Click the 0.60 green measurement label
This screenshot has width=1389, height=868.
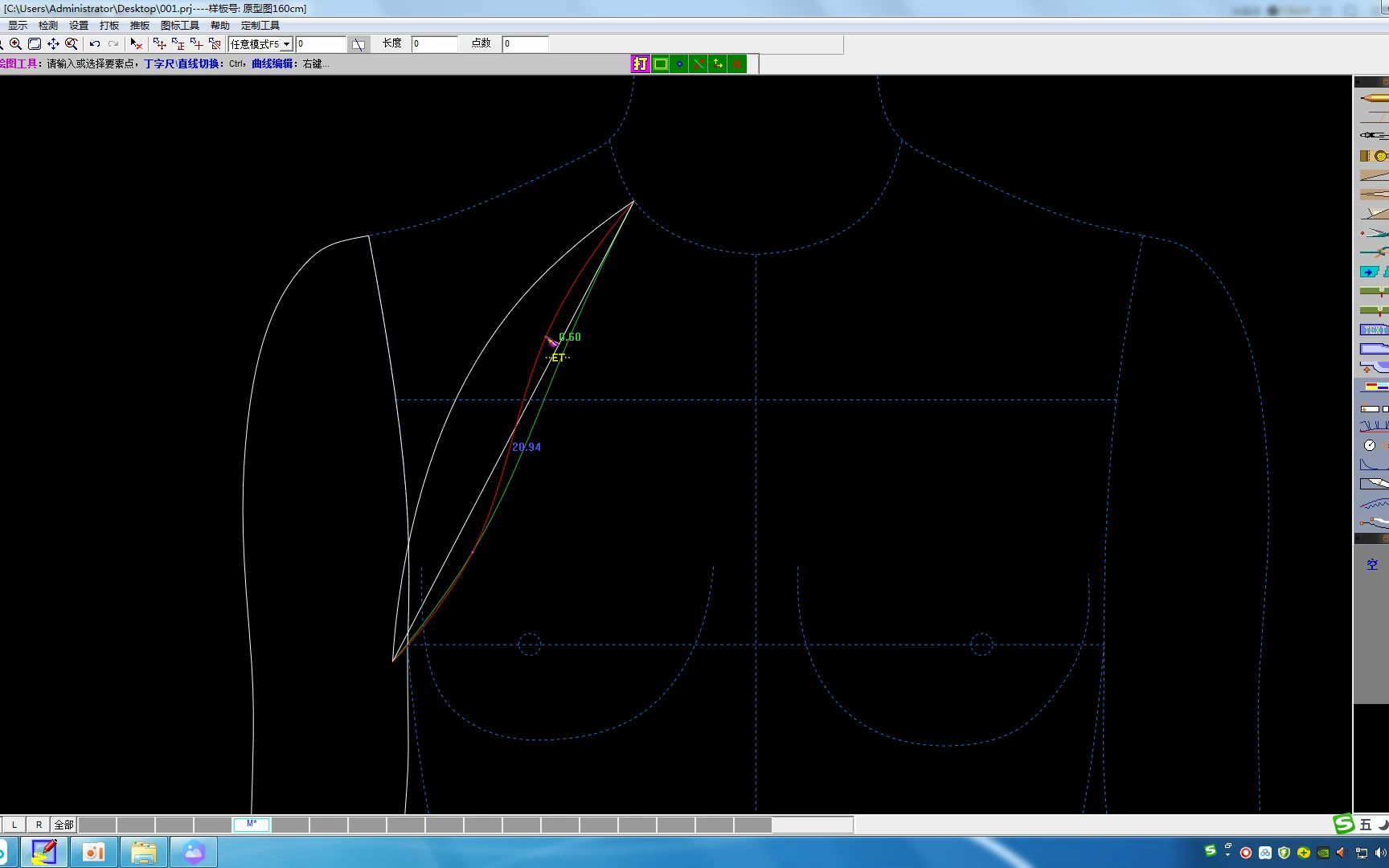pos(570,337)
